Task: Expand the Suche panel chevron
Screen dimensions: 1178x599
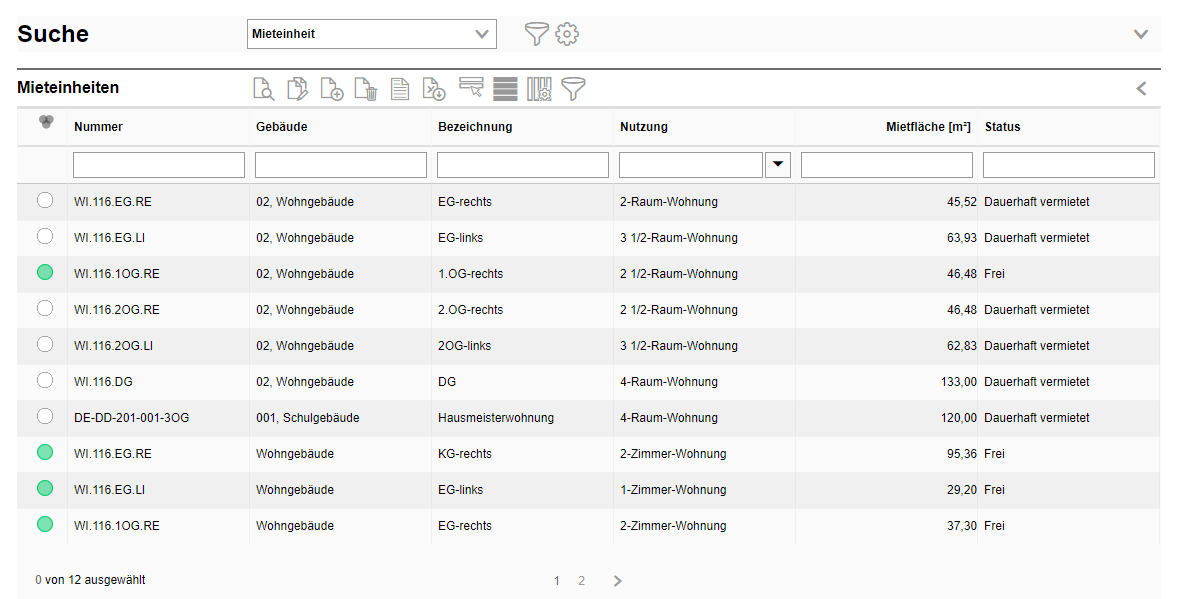Action: point(1141,34)
